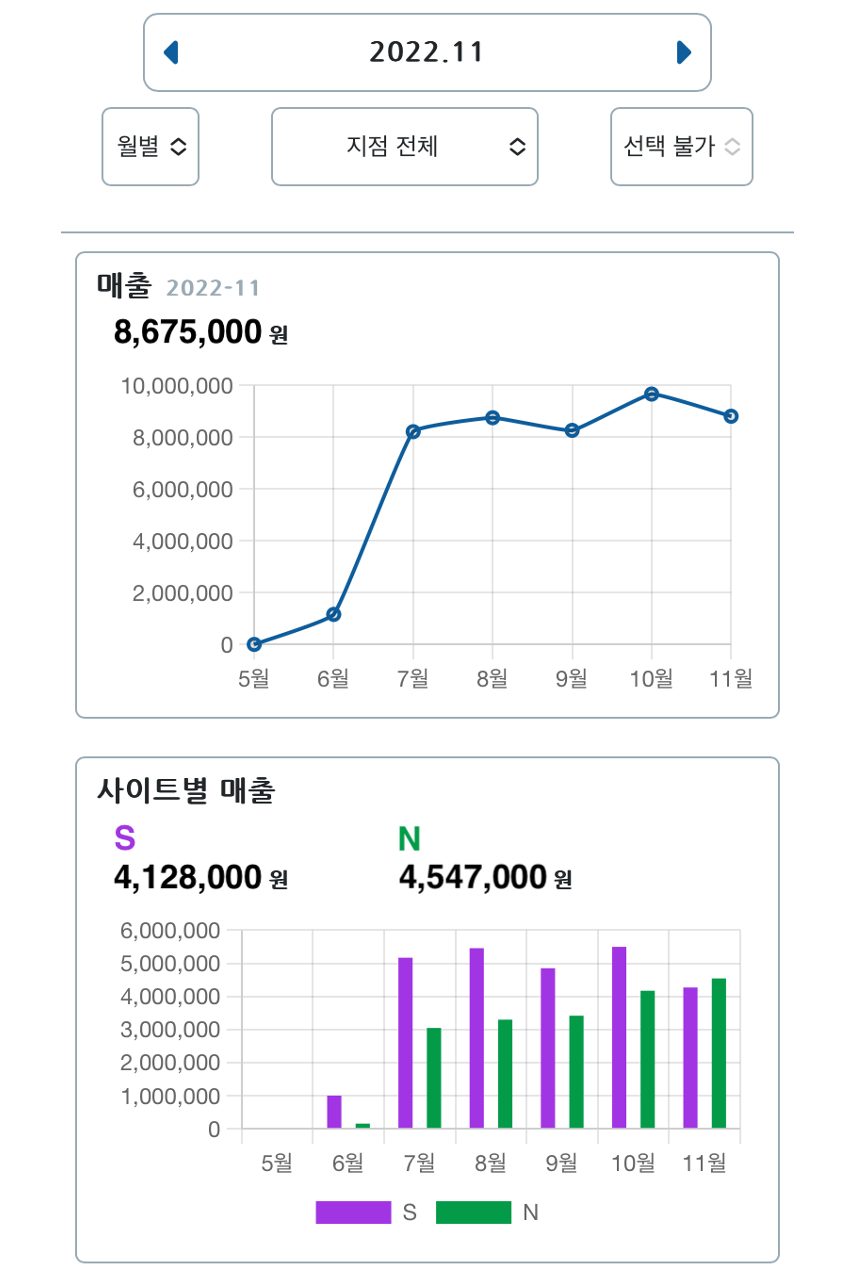Viewport: 854px width, 1280px height.
Task: Click the 5월 data point on the line chart
Action: [254, 644]
